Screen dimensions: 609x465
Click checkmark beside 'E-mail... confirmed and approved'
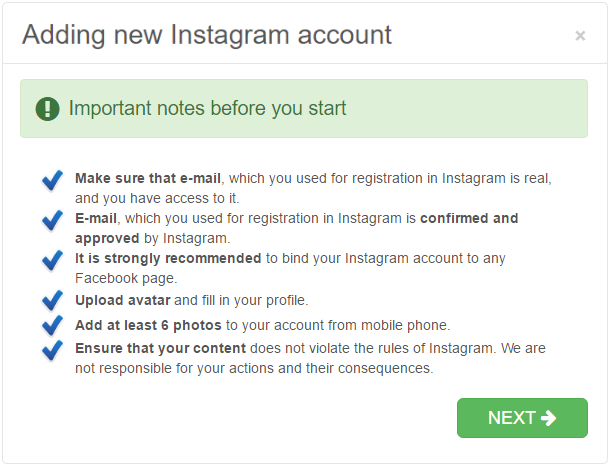coord(52,221)
